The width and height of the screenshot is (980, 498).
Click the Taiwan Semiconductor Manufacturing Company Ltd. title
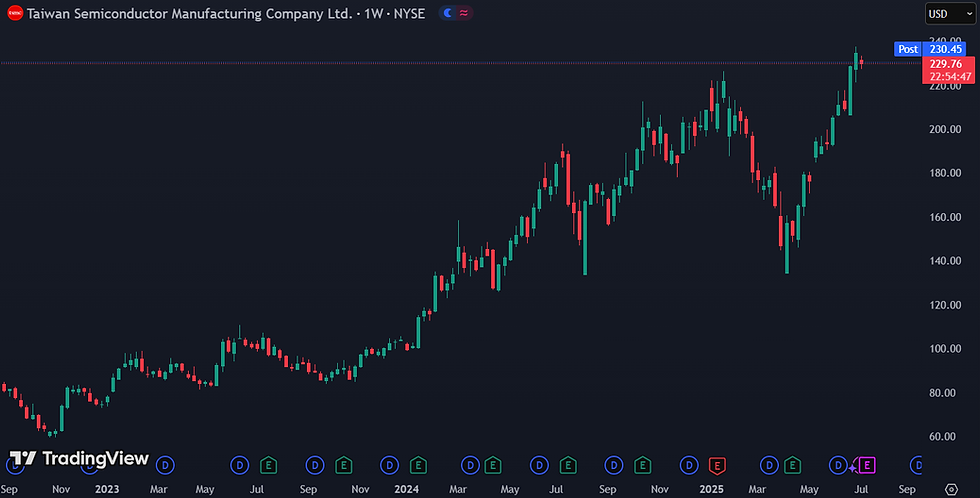pyautogui.click(x=189, y=13)
